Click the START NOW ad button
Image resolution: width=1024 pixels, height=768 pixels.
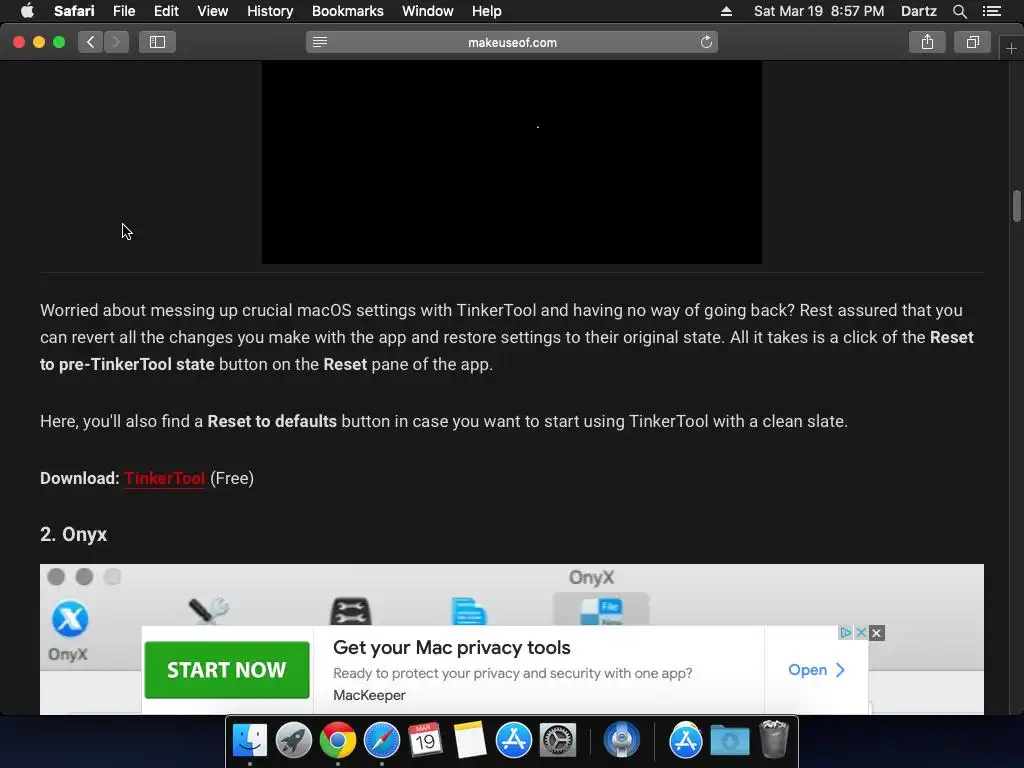pos(227,670)
